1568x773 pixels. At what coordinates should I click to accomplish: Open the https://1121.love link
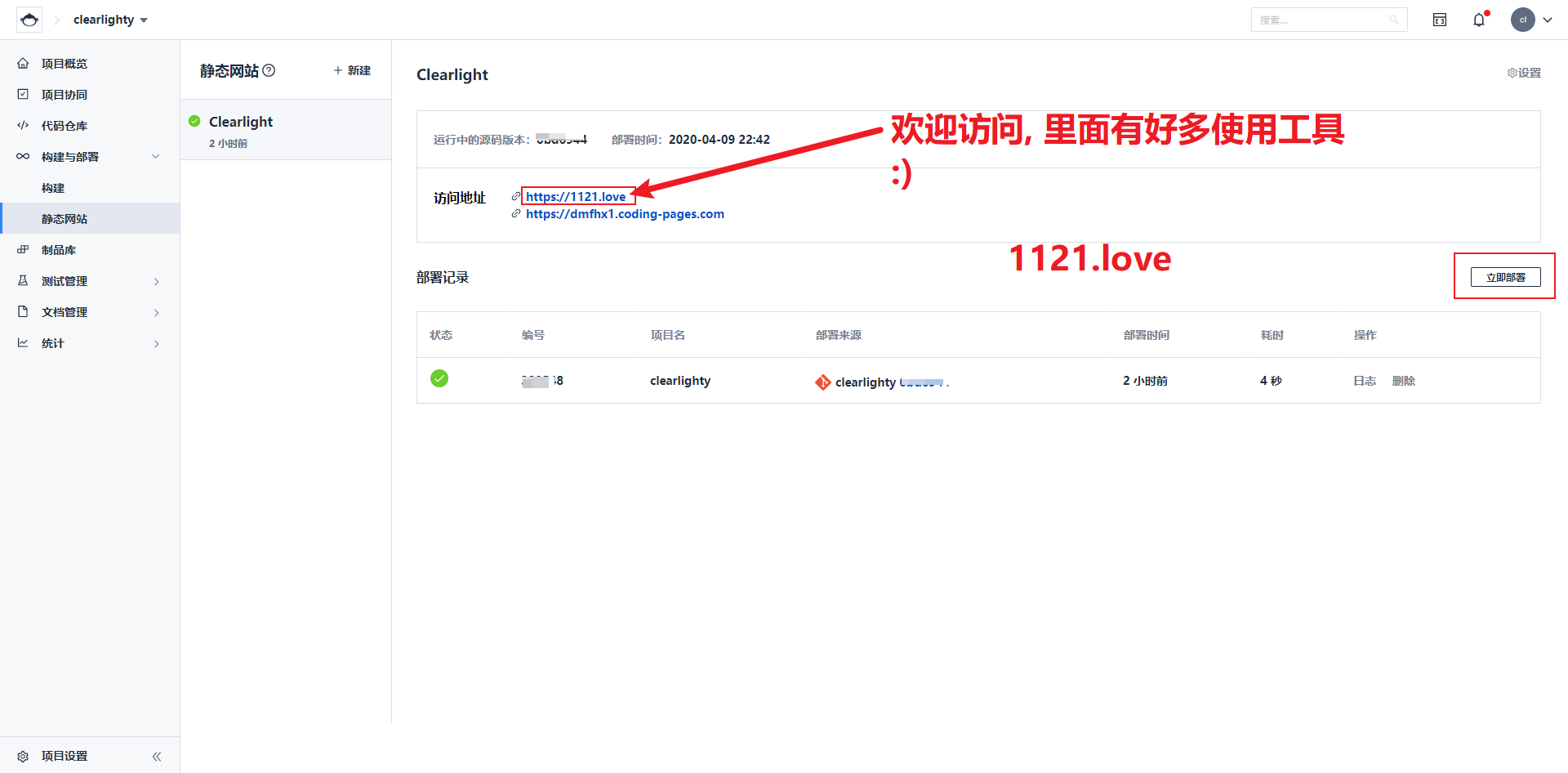[x=576, y=196]
